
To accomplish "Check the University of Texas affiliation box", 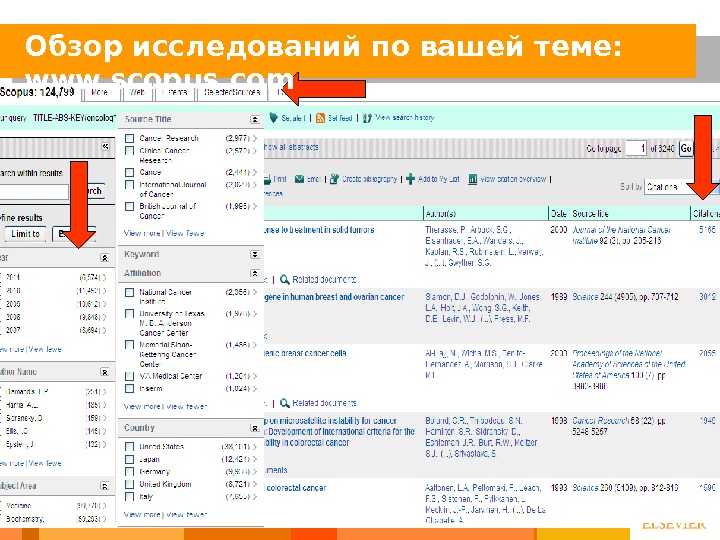I will pyautogui.click(x=129, y=314).
